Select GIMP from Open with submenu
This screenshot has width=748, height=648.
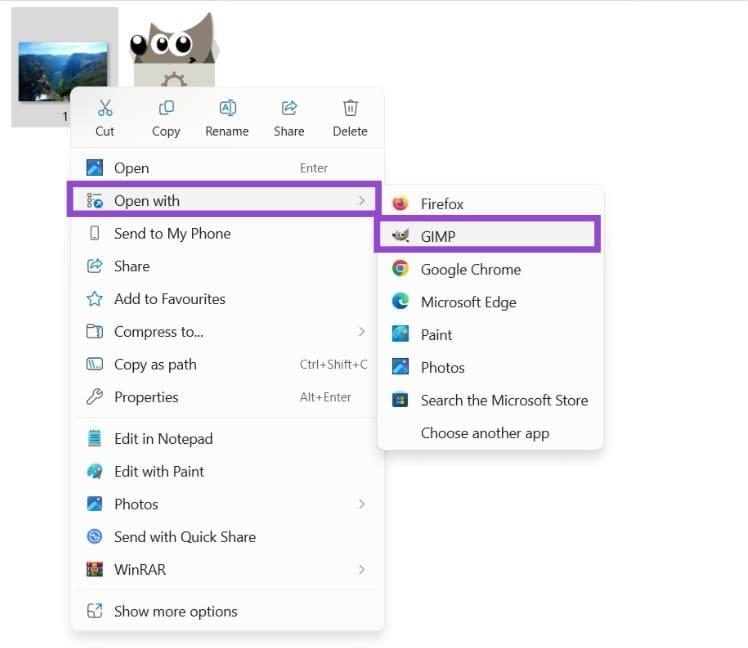coord(438,236)
